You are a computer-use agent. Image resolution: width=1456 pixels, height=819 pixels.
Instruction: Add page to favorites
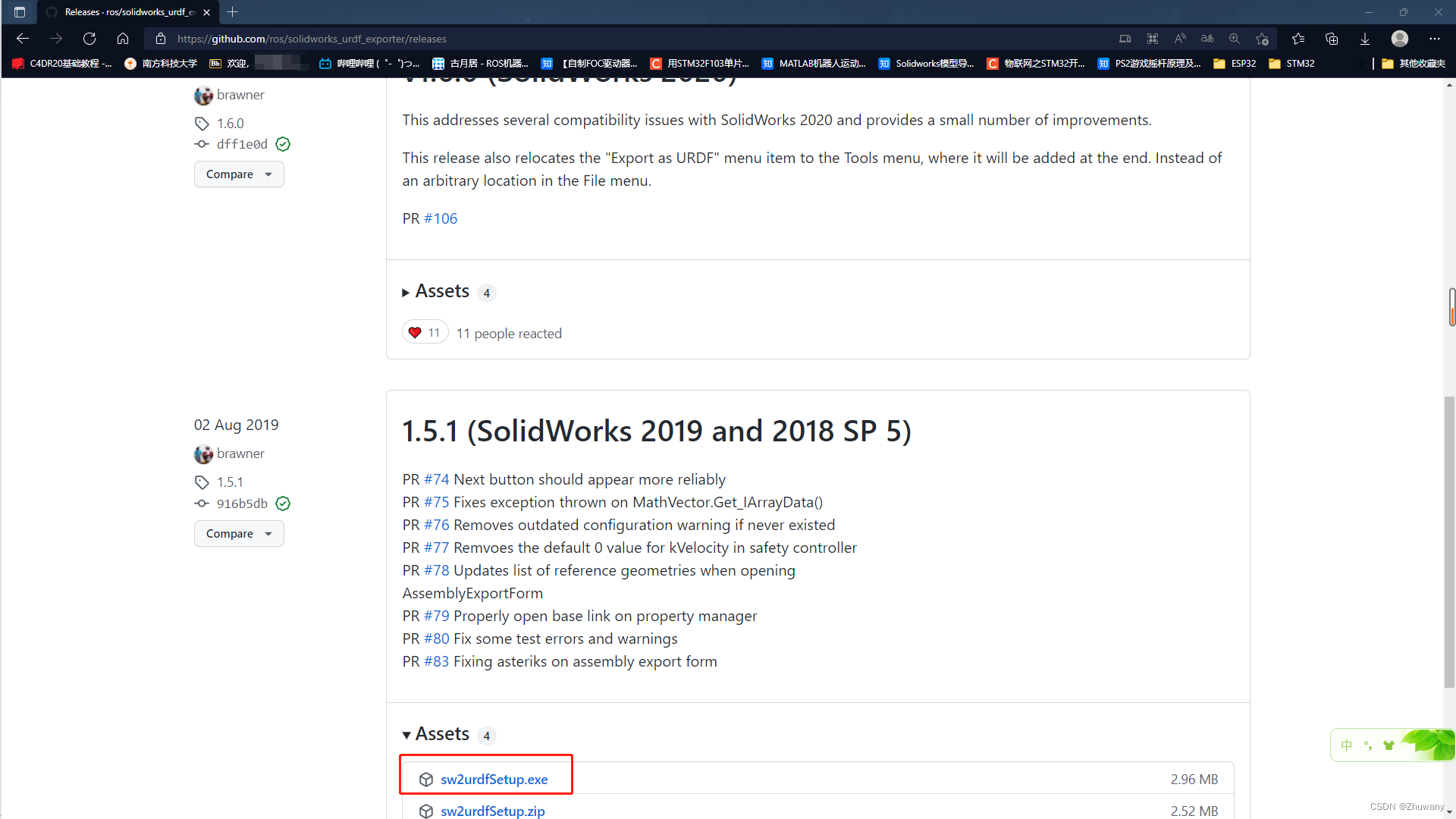(1262, 39)
